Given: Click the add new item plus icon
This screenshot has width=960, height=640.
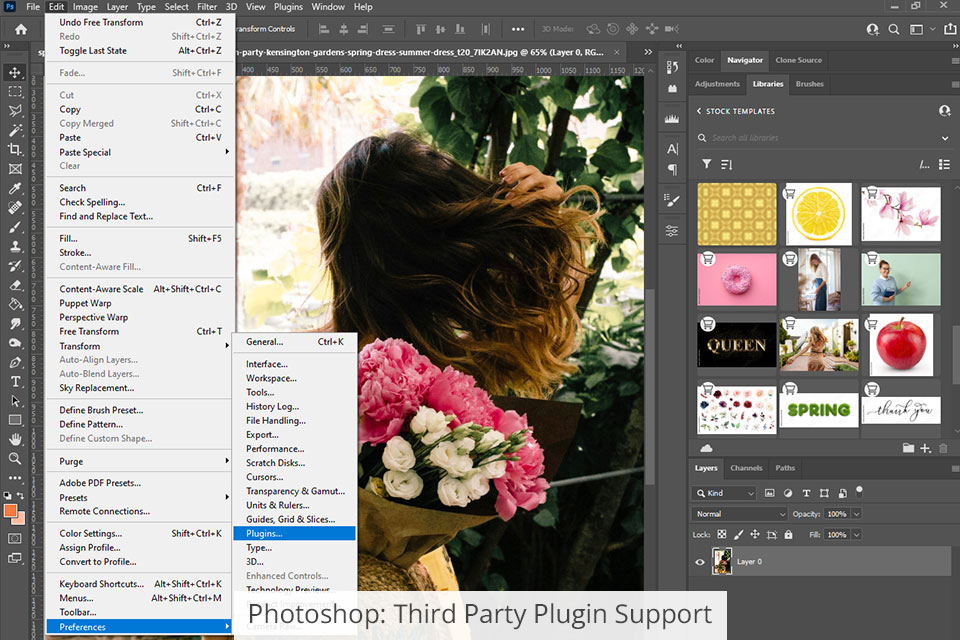Looking at the screenshot, I should (925, 448).
